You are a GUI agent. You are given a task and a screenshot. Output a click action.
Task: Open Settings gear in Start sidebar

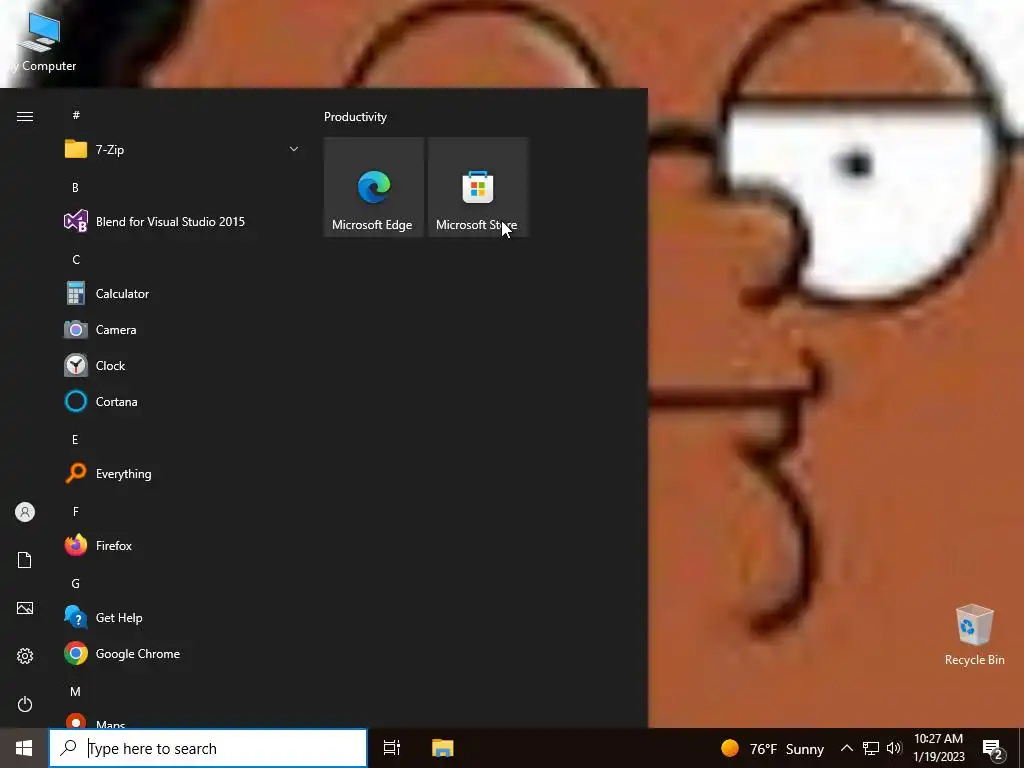[x=25, y=656]
